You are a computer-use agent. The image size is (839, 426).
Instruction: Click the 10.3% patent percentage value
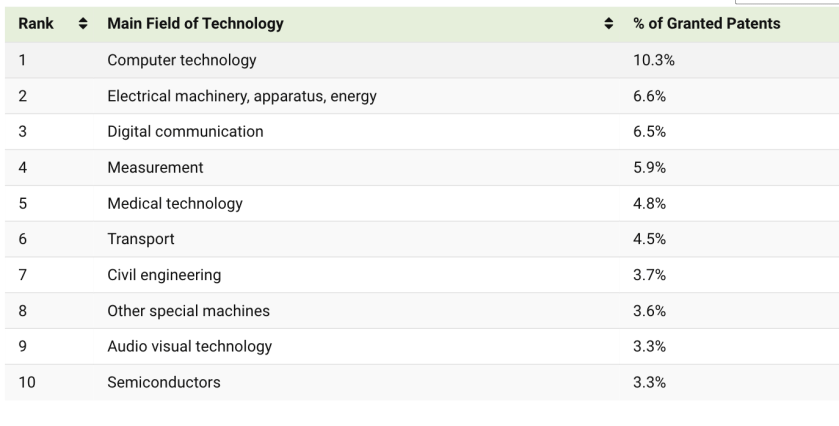coord(654,60)
